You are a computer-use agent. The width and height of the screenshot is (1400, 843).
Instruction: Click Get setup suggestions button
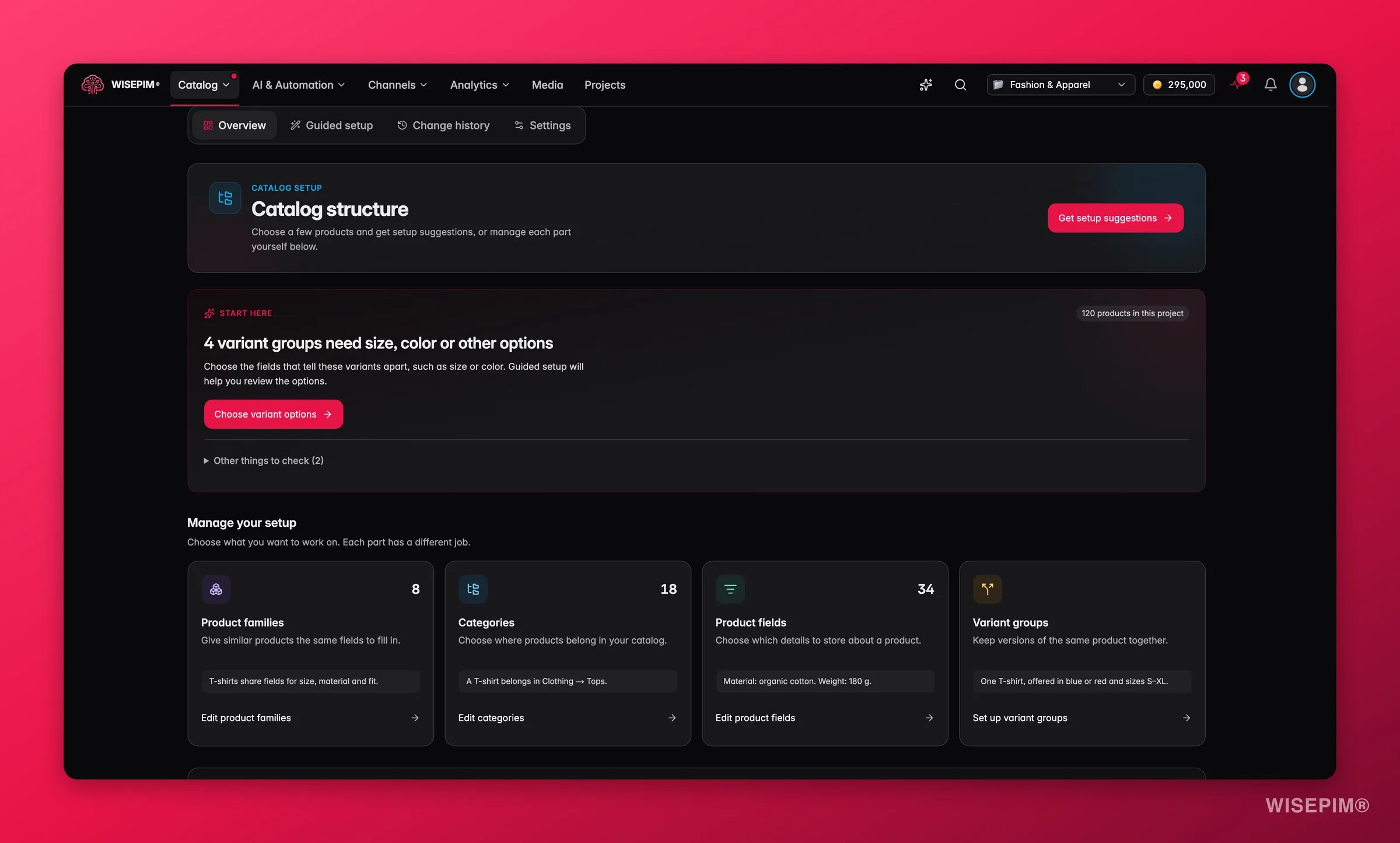[x=1115, y=218]
